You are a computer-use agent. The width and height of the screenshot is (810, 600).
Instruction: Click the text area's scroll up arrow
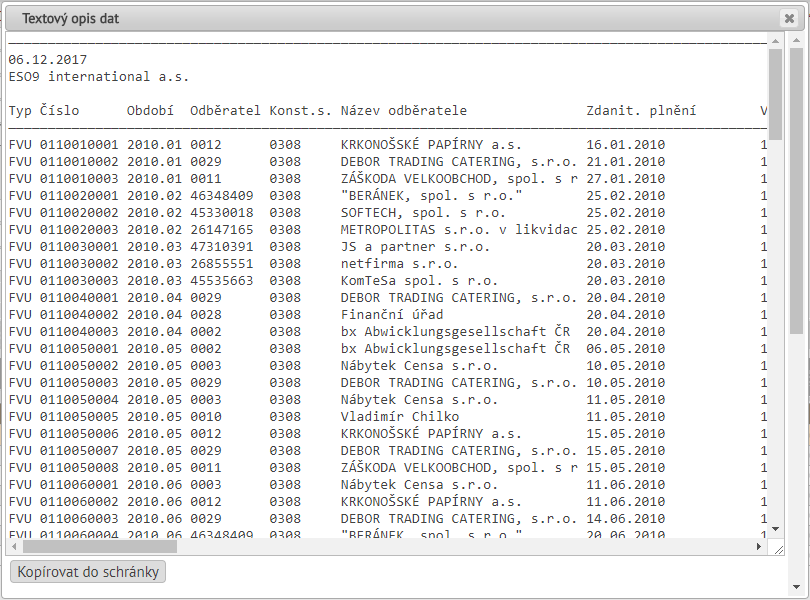pos(775,41)
